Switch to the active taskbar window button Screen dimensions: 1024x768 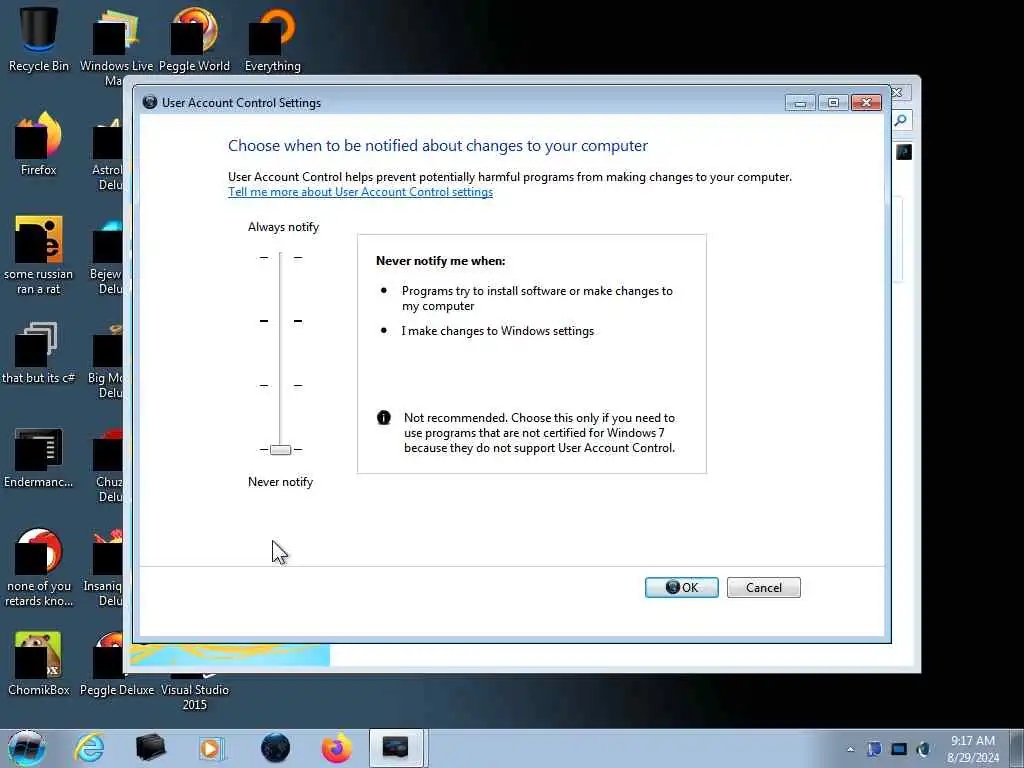(398, 748)
